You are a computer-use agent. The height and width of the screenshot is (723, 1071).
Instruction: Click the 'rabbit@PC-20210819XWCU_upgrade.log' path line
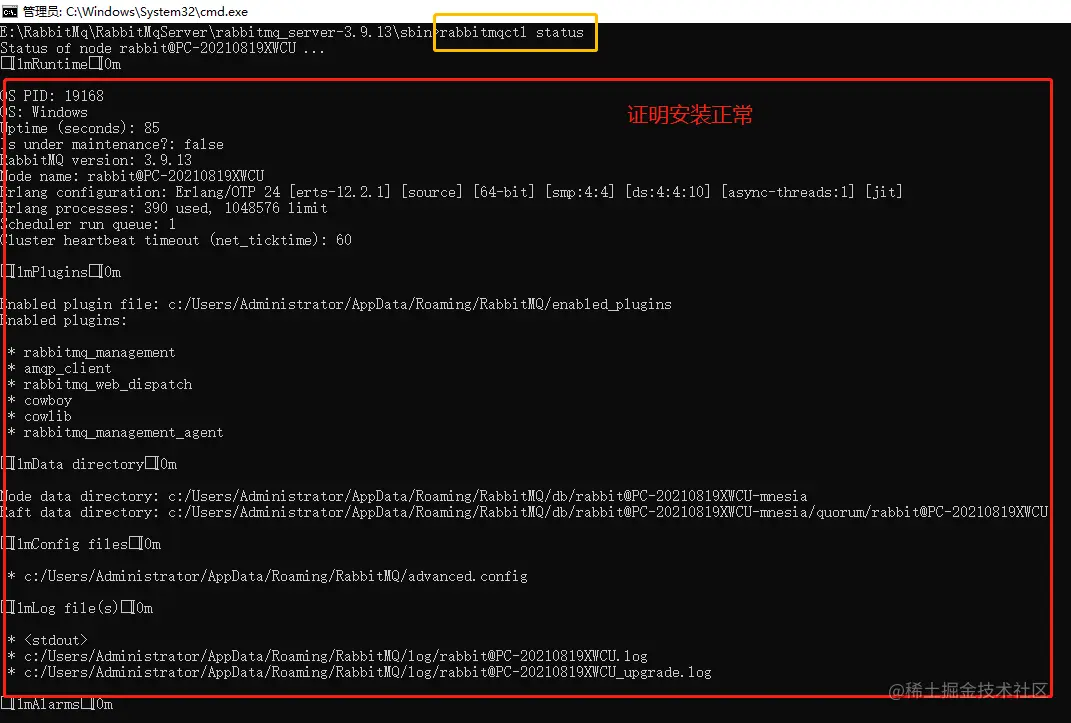(x=360, y=672)
